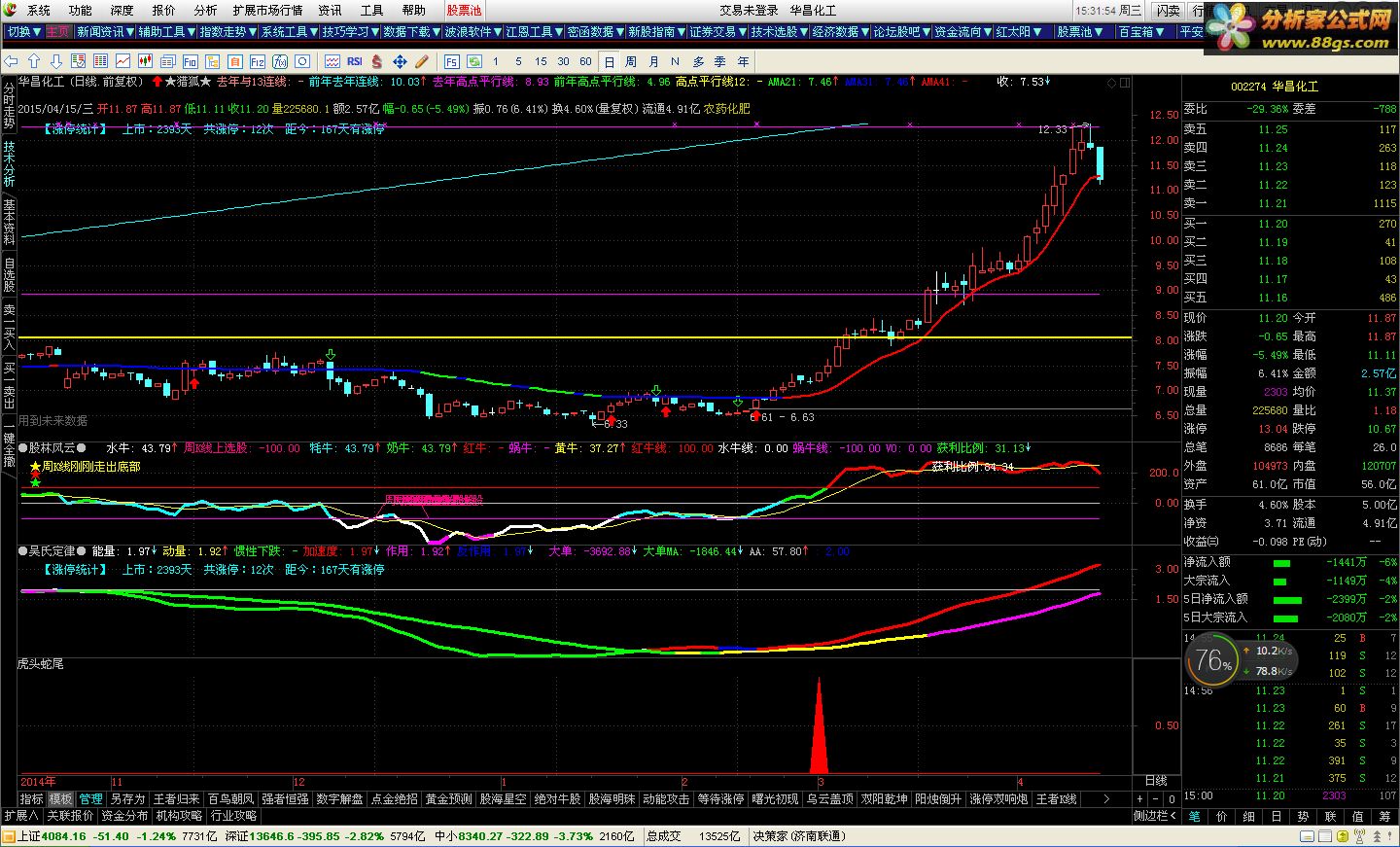The image size is (1400, 847).
Task: Select the 60-minute period
Action: click(585, 61)
